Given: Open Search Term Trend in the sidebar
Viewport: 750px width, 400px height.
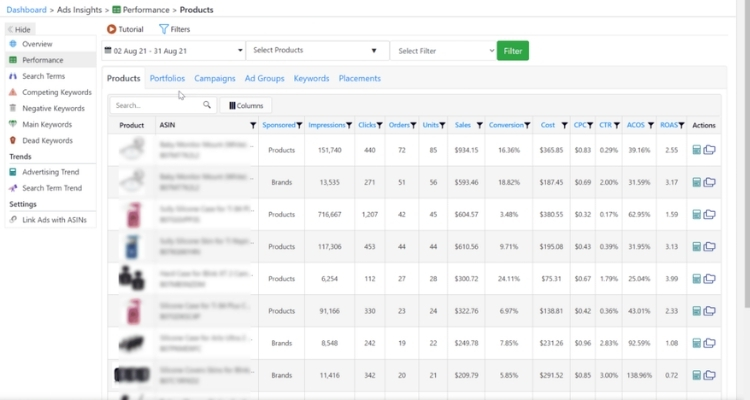Looking at the screenshot, I should [51, 188].
